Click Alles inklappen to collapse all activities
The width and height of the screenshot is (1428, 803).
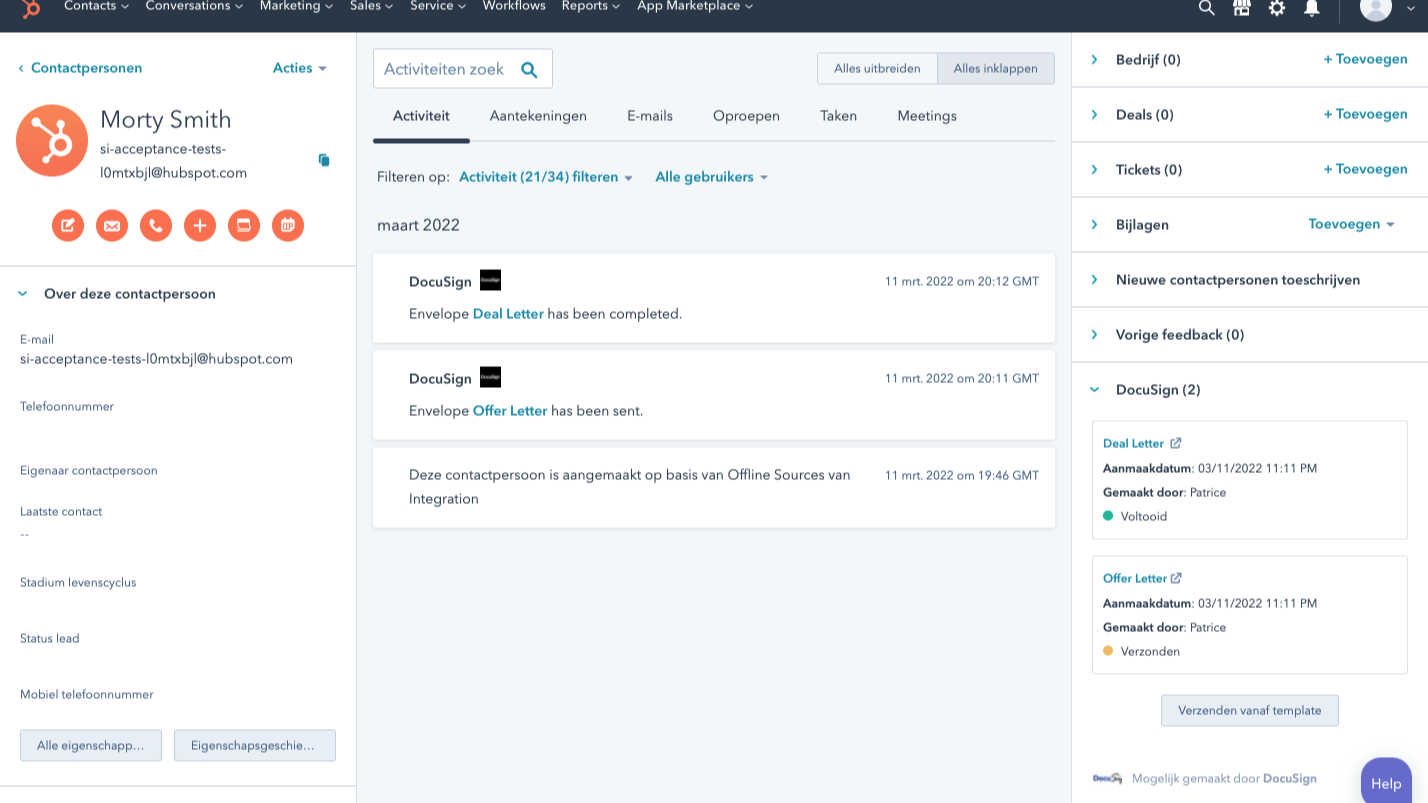point(995,68)
